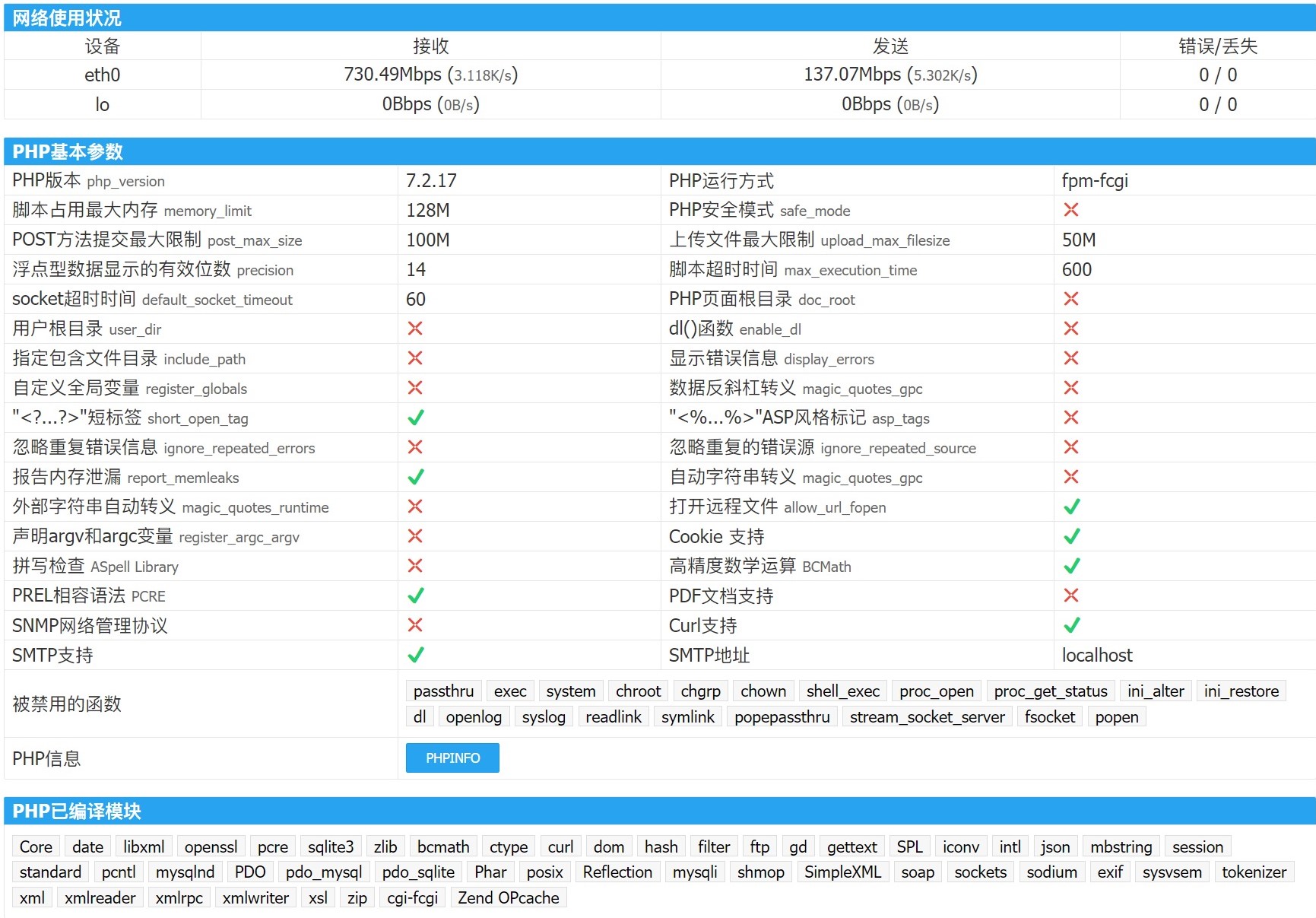Click the blue PHPINFO button

coord(452,758)
